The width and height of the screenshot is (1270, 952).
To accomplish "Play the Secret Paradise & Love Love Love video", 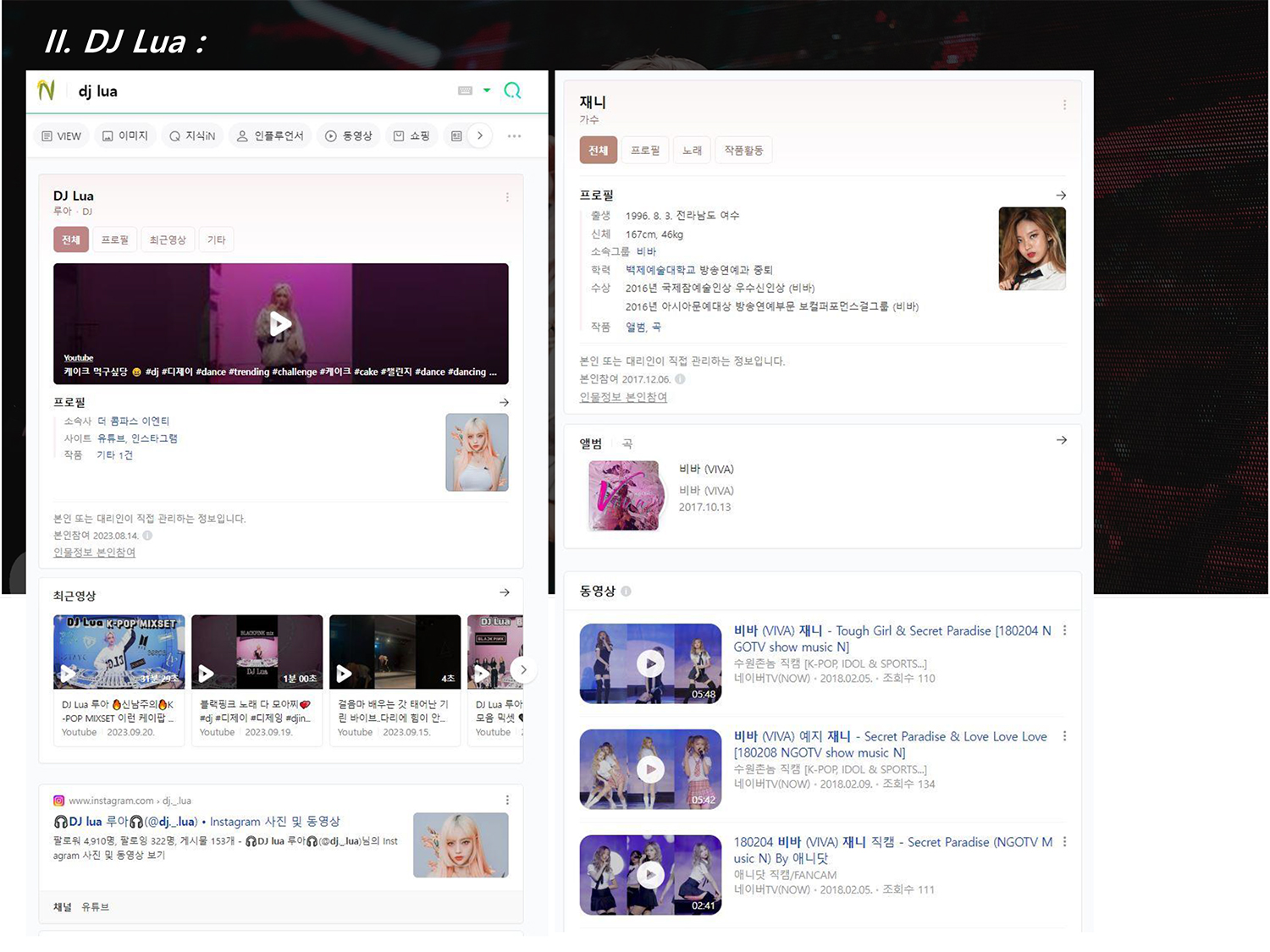I will click(650, 769).
